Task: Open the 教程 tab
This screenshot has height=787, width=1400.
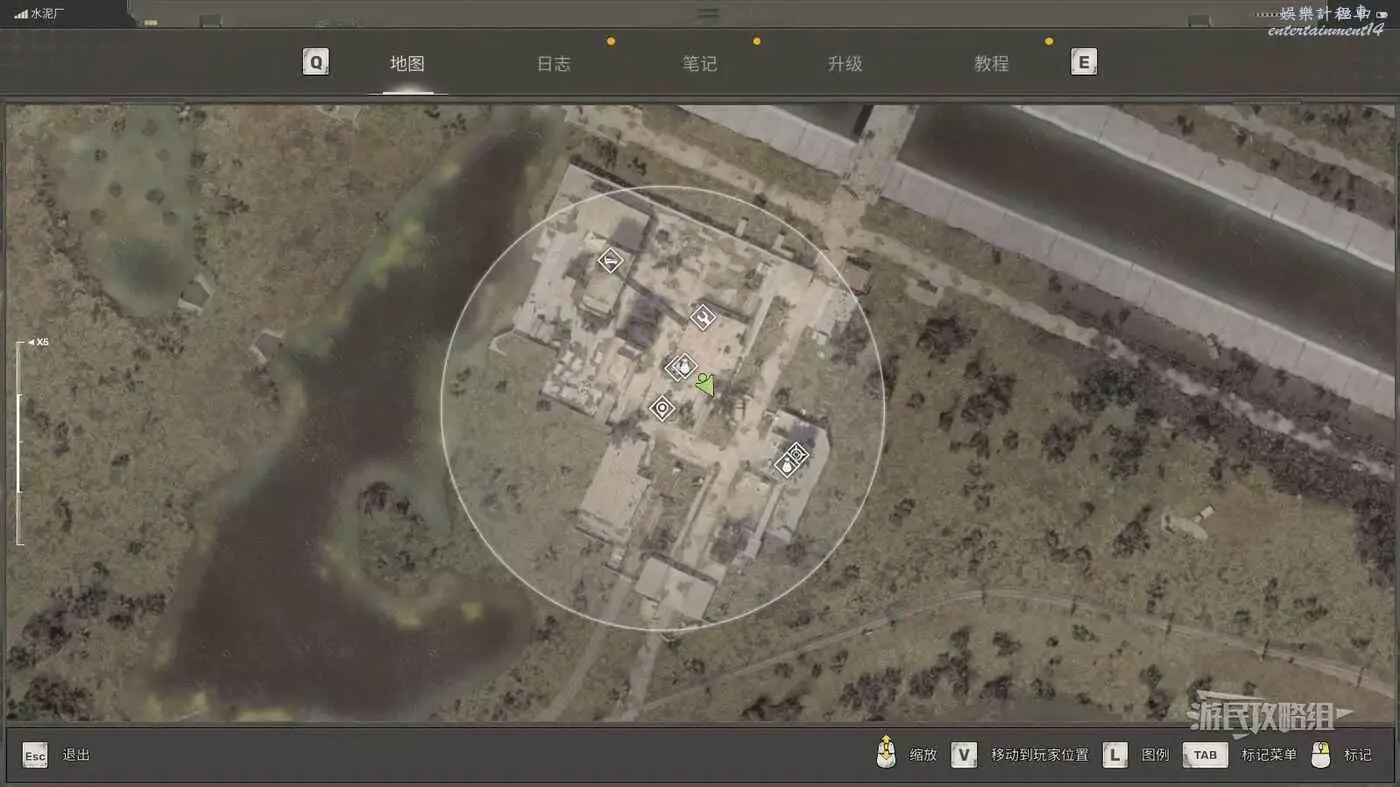Action: click(x=991, y=64)
